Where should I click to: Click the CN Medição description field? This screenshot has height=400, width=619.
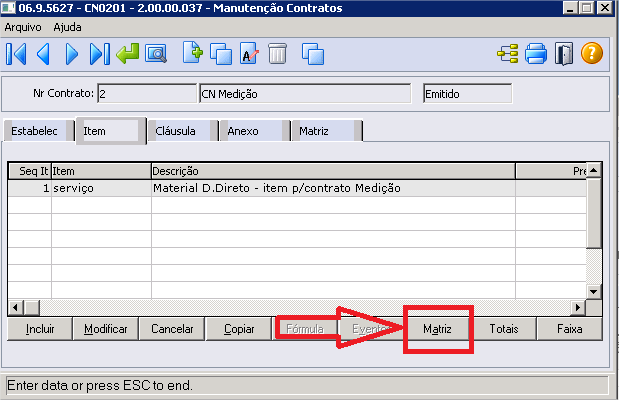click(305, 94)
